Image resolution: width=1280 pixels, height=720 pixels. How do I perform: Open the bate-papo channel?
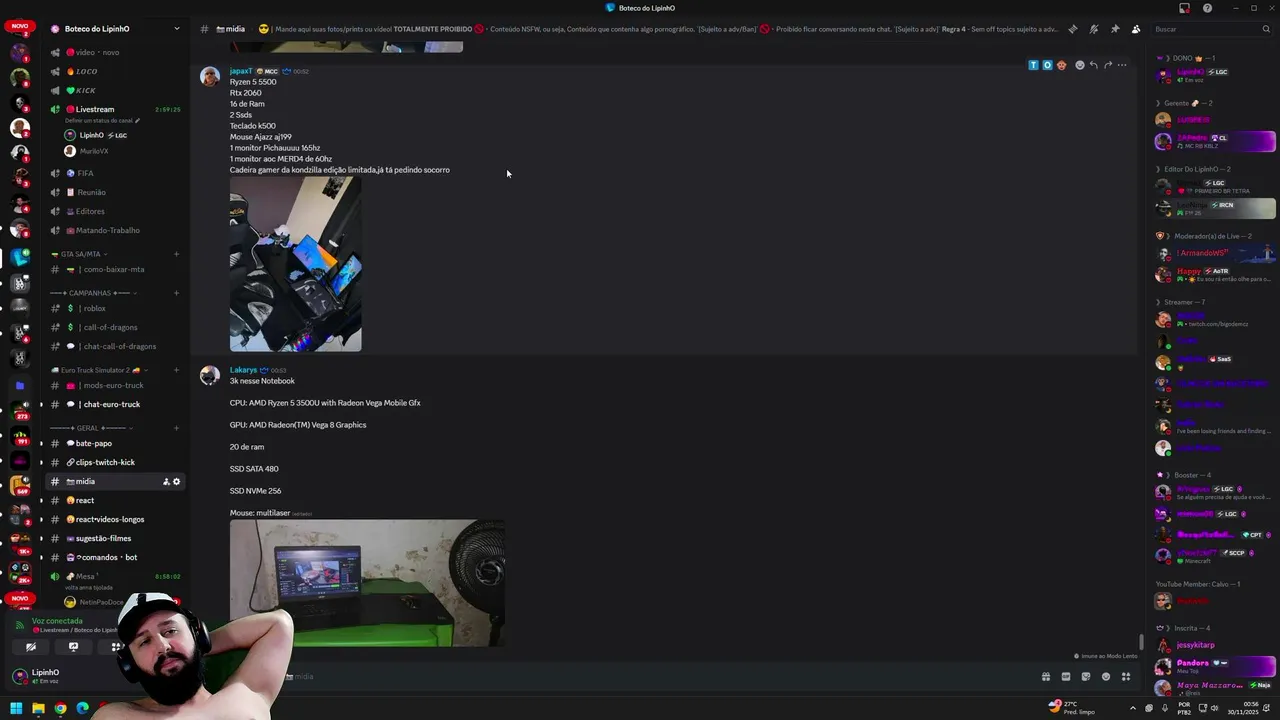coord(115,443)
